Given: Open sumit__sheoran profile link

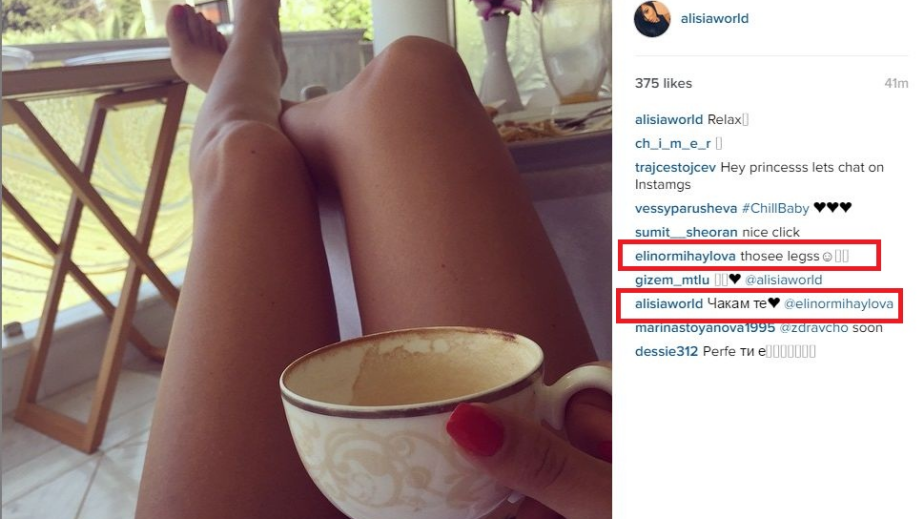Looking at the screenshot, I should coord(686,232).
